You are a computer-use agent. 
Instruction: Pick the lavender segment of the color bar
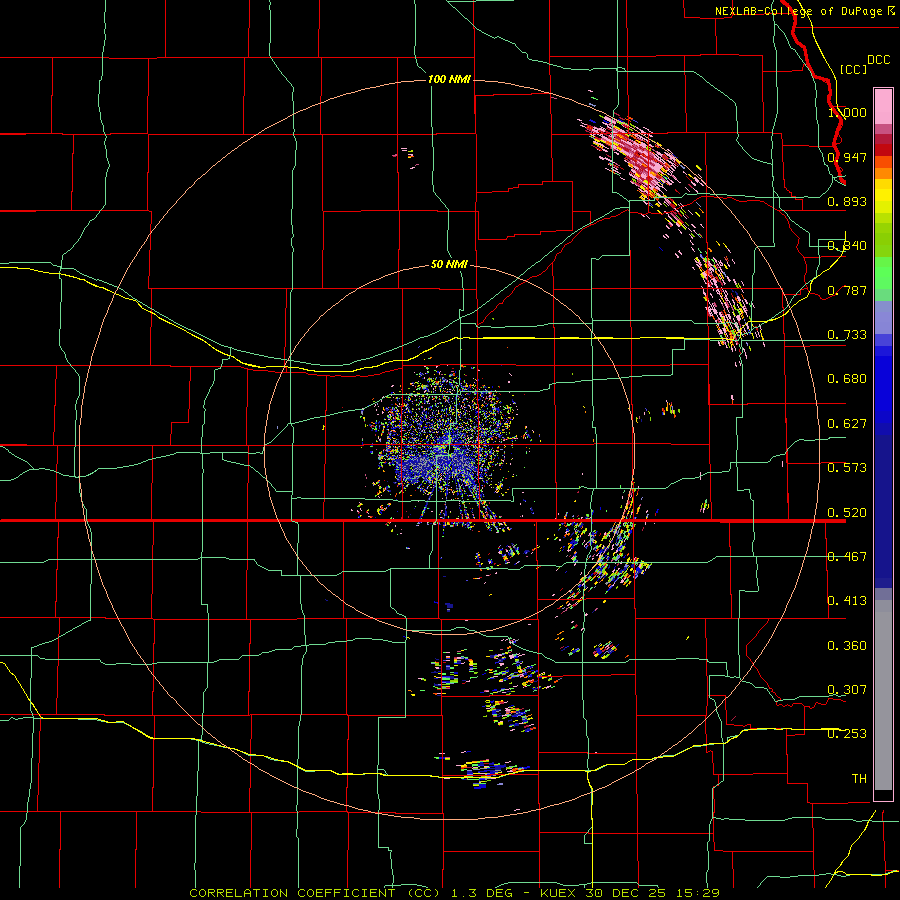tap(883, 317)
